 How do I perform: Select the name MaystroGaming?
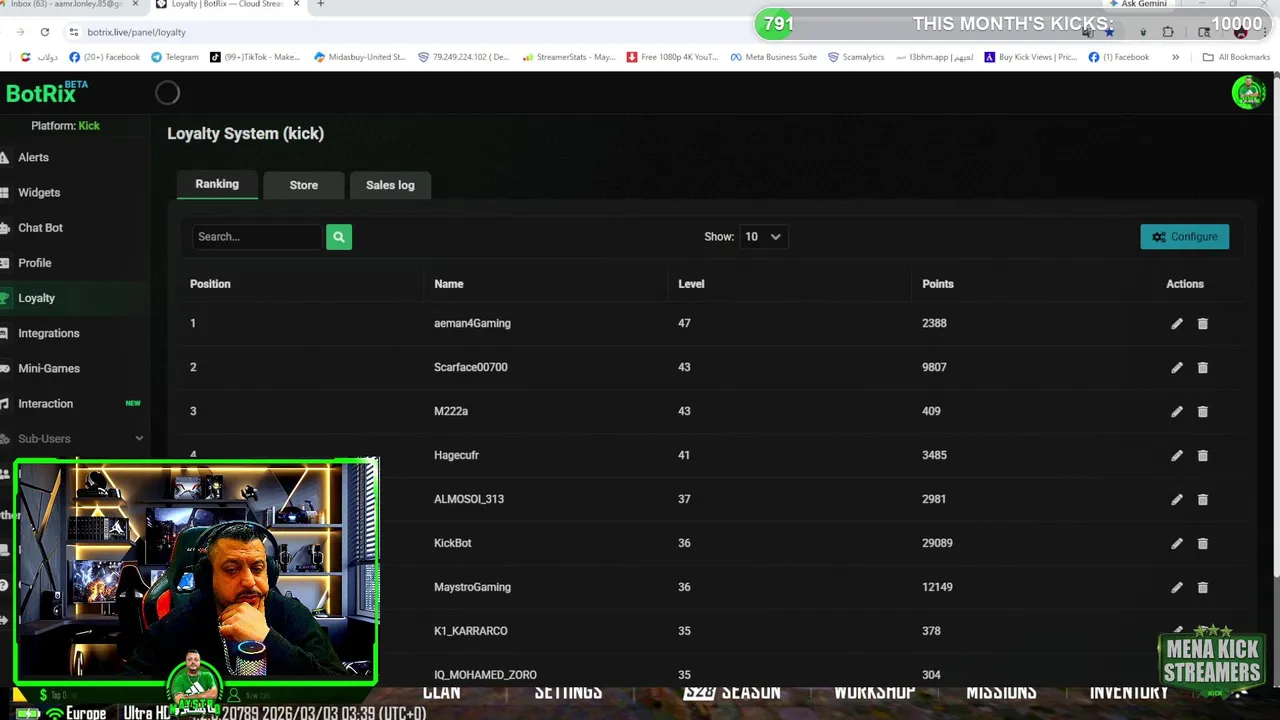pyautogui.click(x=472, y=587)
